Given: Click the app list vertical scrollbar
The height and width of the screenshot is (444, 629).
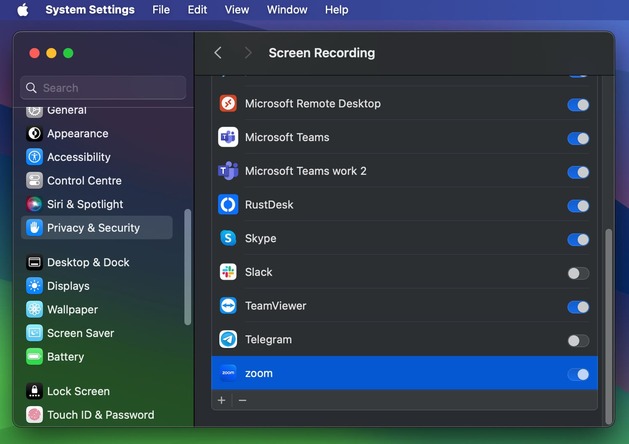Looking at the screenshot, I should pos(609,326).
